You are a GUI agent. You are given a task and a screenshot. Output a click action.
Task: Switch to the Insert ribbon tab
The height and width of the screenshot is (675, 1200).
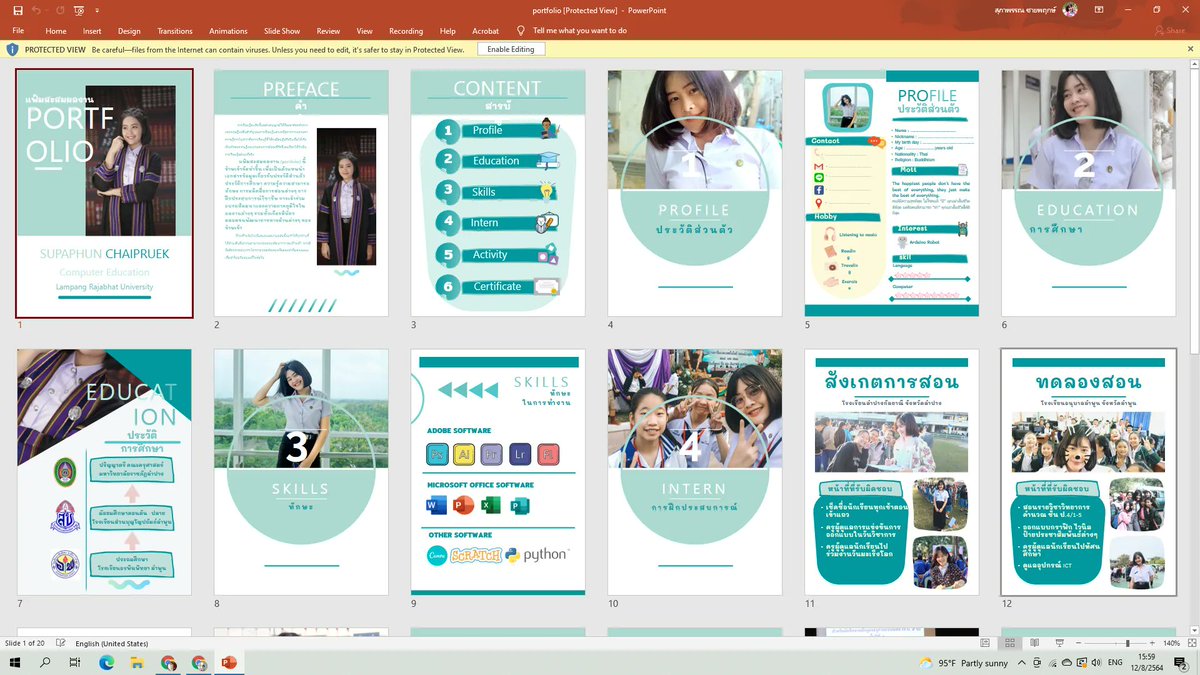click(x=92, y=31)
